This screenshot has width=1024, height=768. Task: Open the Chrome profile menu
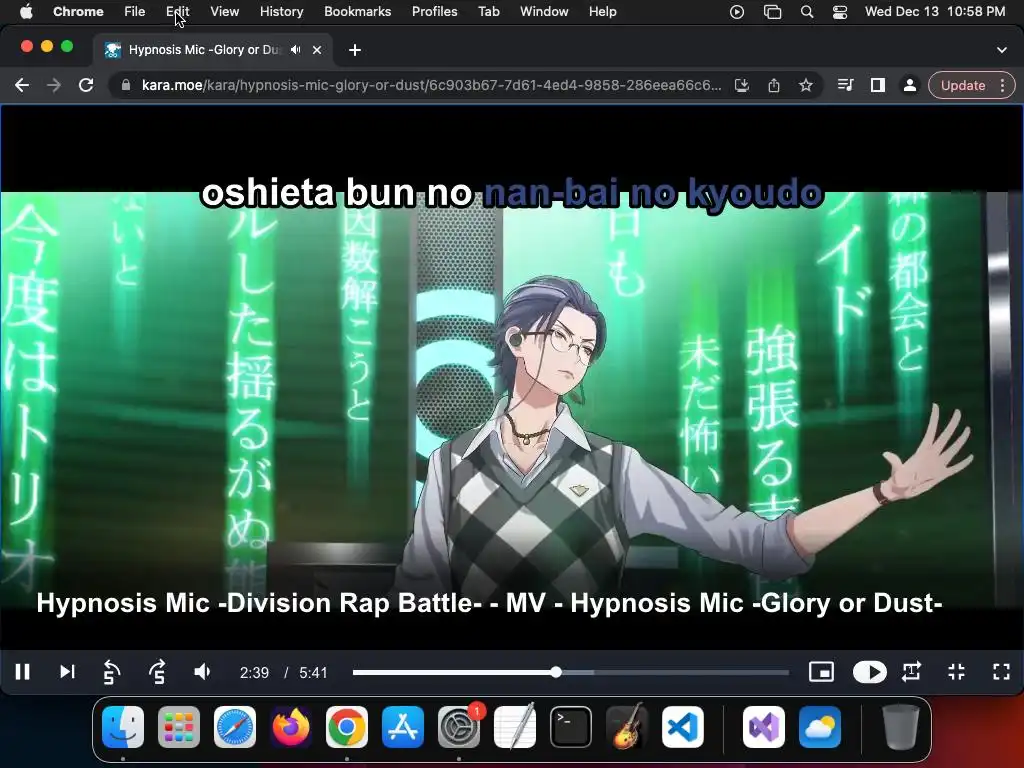(x=909, y=86)
